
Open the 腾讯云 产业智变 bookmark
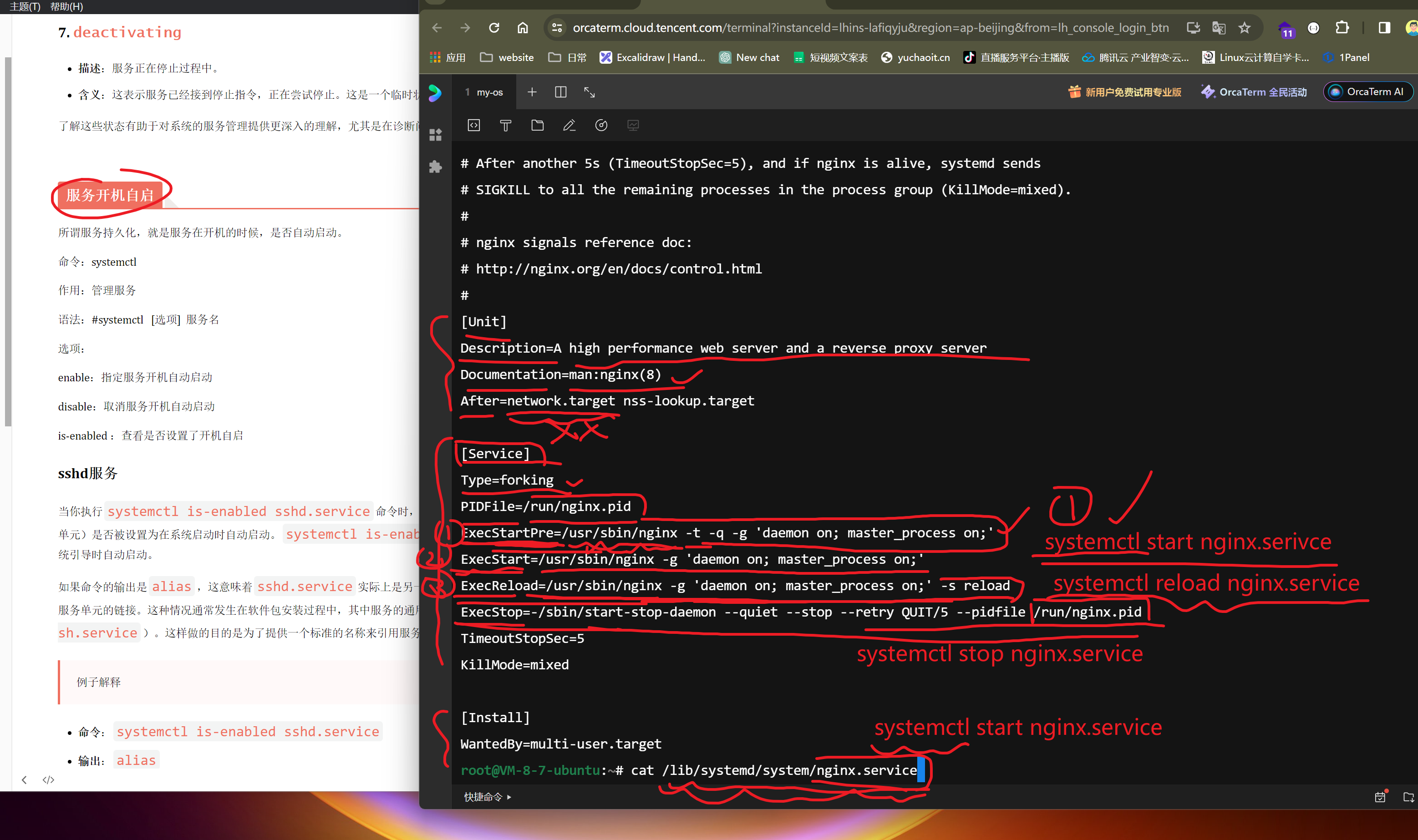click(x=1135, y=57)
